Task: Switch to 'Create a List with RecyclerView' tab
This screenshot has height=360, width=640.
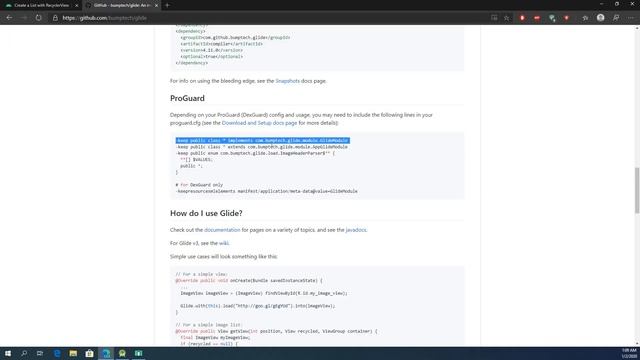Action: 41,5
